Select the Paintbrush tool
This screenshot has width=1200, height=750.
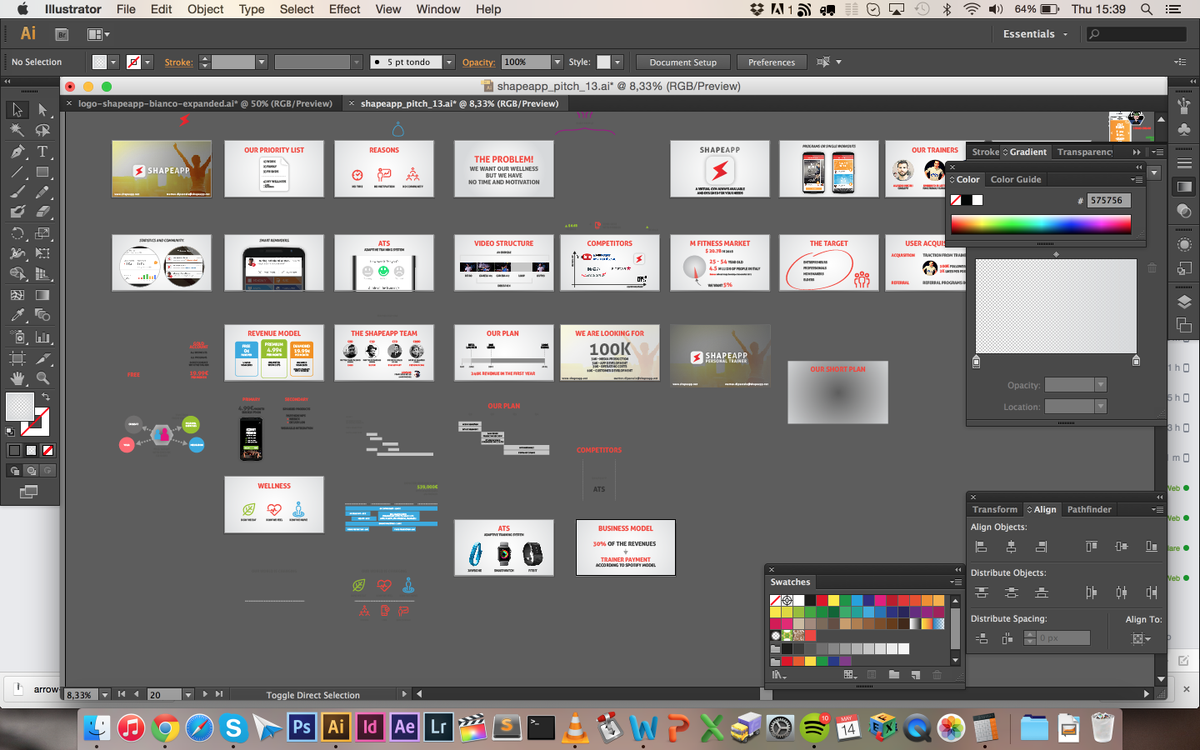[17, 193]
